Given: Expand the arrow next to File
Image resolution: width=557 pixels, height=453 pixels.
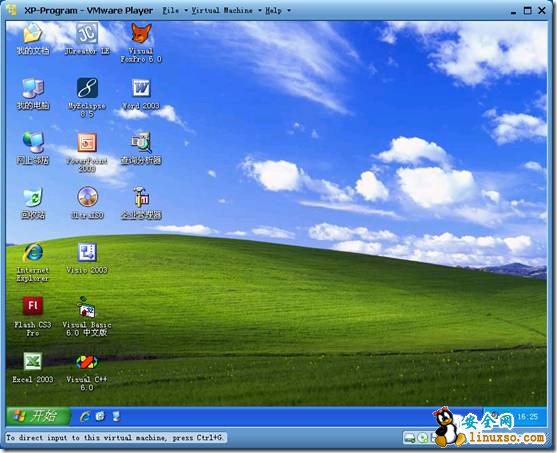Looking at the screenshot, I should coord(186,11).
